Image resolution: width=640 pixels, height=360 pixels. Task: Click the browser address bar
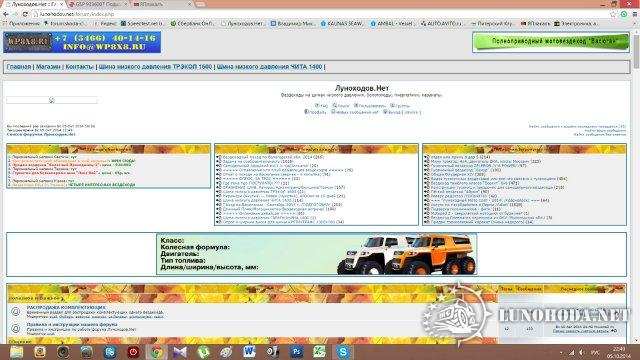318,14
